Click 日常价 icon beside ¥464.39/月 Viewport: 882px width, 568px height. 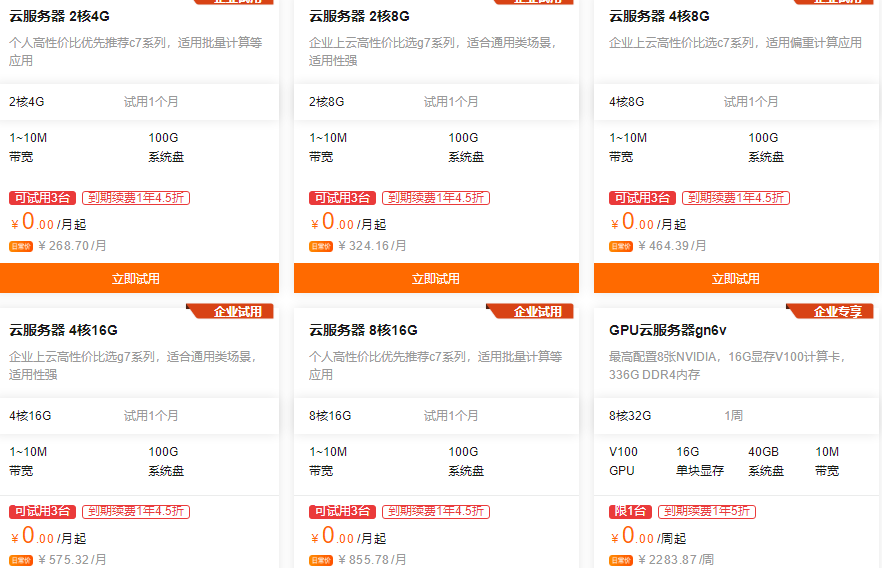(x=621, y=246)
